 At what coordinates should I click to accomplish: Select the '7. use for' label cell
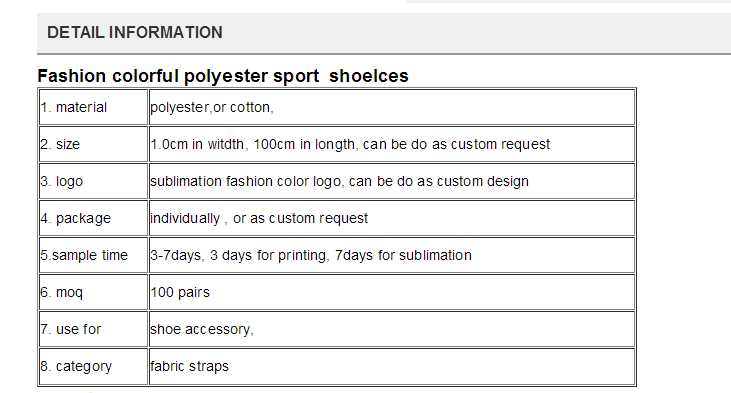pyautogui.click(x=93, y=329)
